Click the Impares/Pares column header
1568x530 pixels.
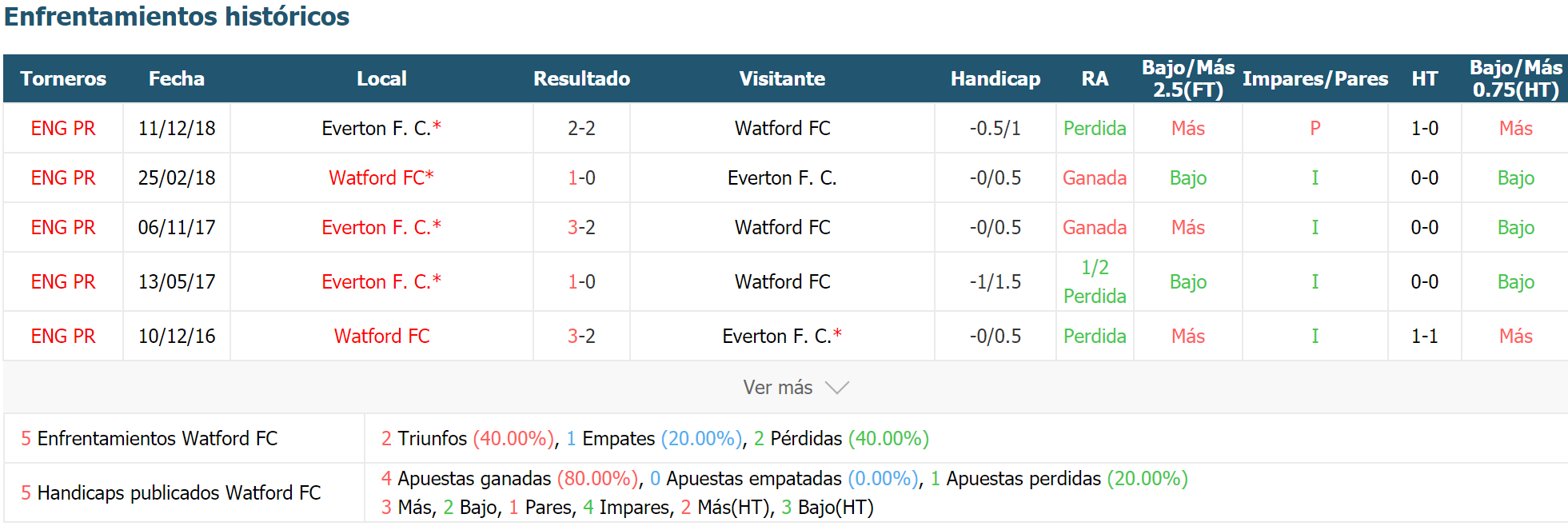coord(1315,78)
